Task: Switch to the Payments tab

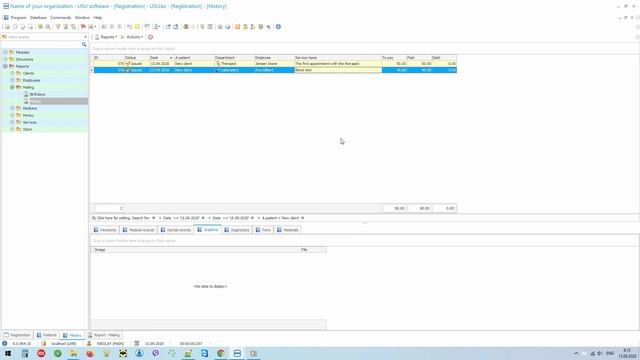Action: [x=105, y=230]
